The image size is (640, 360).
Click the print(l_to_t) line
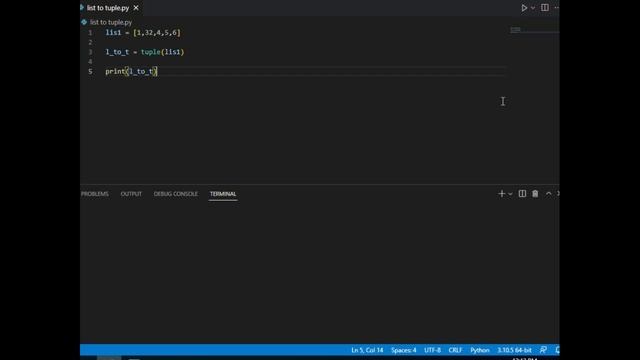coord(131,71)
